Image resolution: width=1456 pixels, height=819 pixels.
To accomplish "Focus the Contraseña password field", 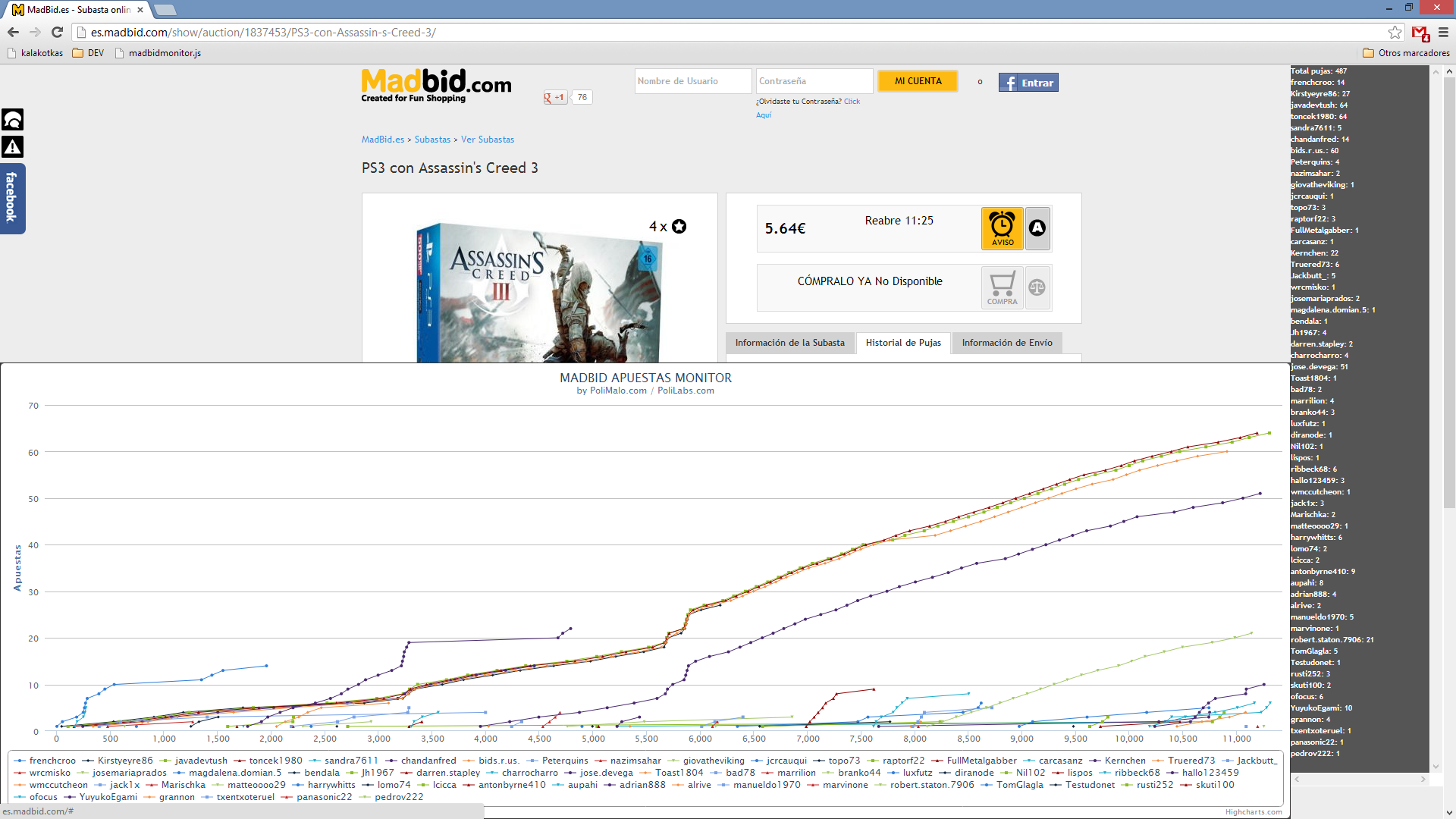I will click(x=814, y=81).
